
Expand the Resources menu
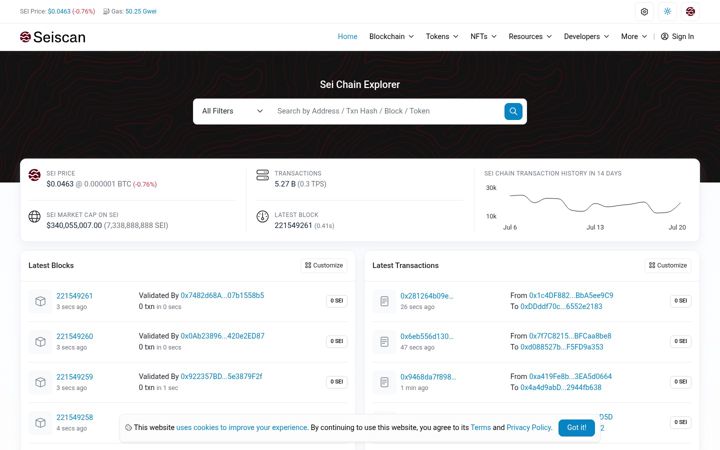click(x=530, y=36)
